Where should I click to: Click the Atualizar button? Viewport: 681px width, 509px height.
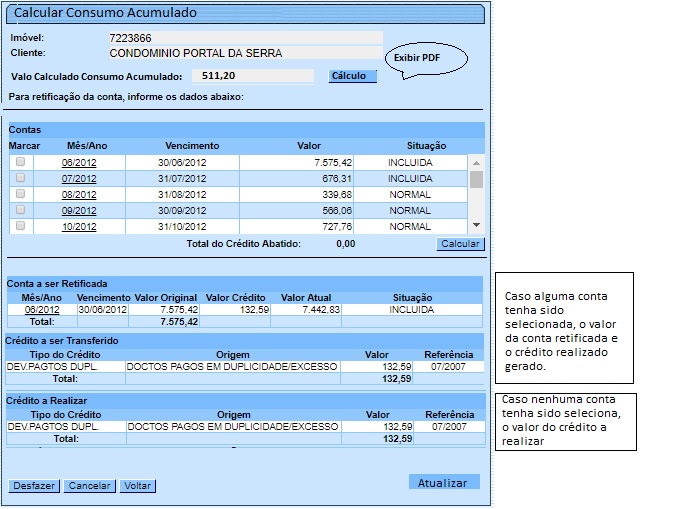click(443, 483)
